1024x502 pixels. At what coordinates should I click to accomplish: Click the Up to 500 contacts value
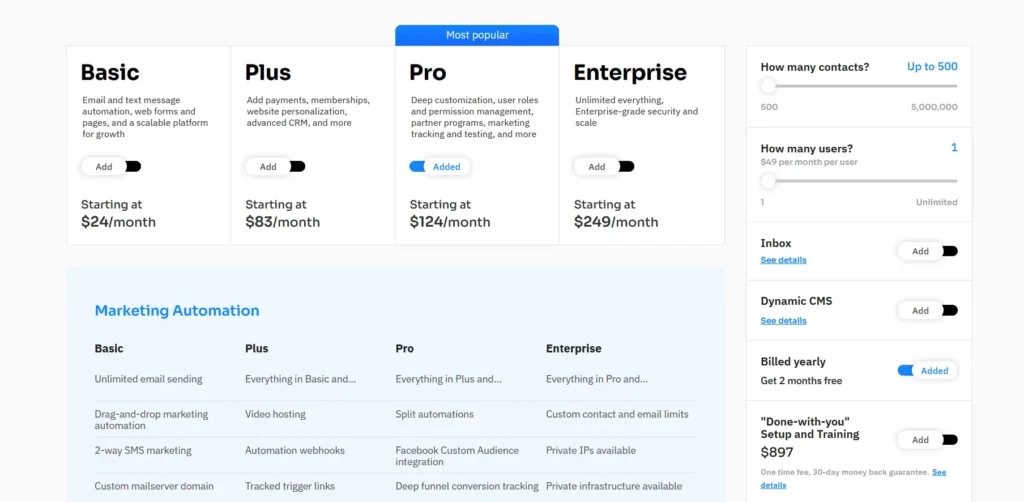click(933, 67)
